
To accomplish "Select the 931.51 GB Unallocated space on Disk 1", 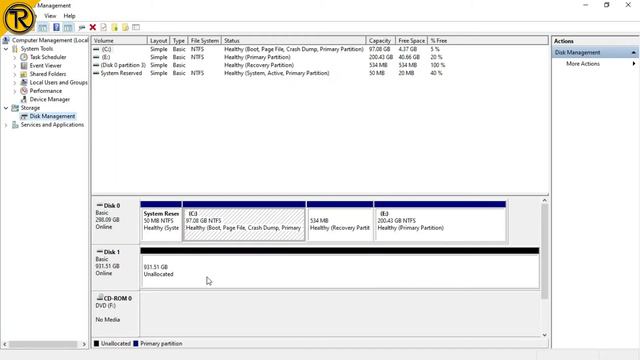I will pyautogui.click(x=340, y=271).
